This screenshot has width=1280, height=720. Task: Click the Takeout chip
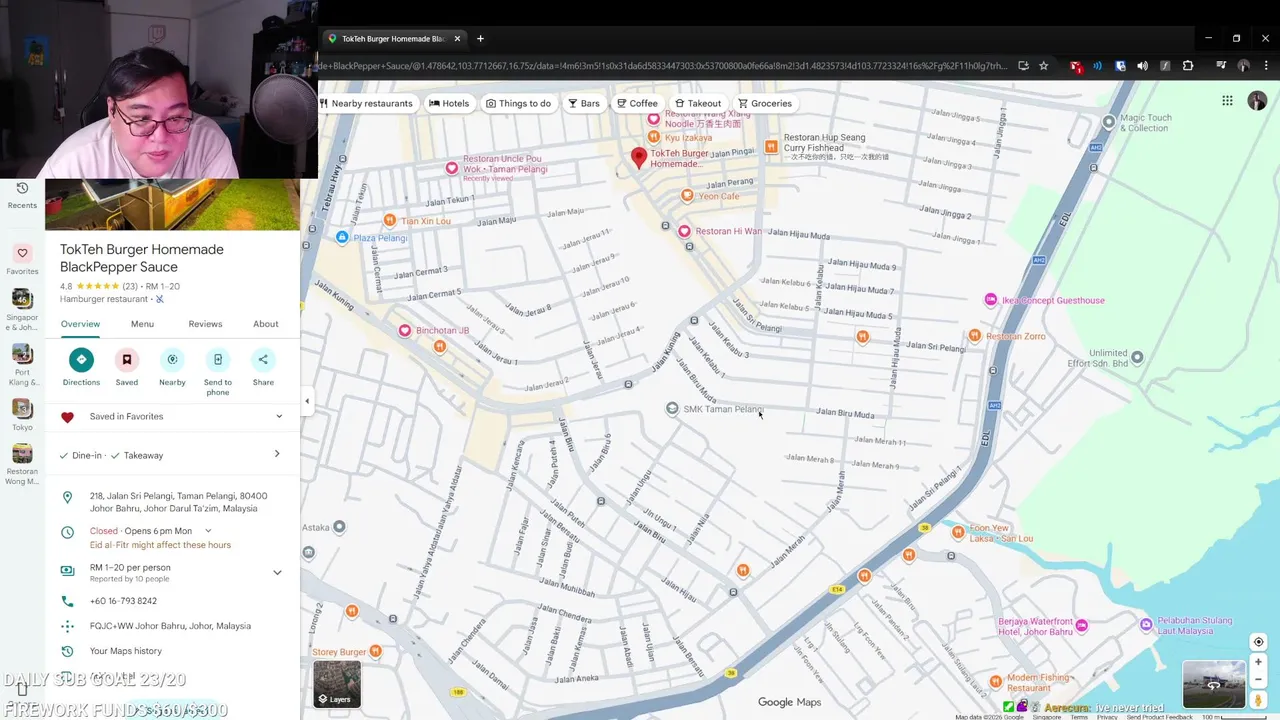pos(698,103)
